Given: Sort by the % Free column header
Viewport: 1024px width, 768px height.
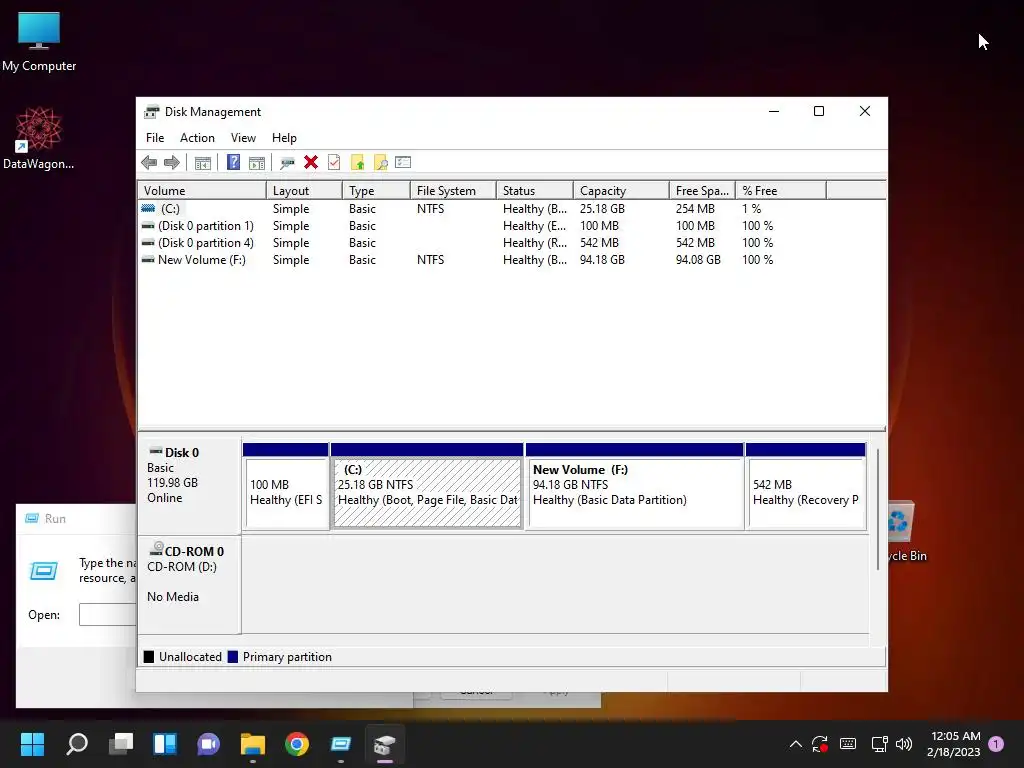Looking at the screenshot, I should pos(780,191).
